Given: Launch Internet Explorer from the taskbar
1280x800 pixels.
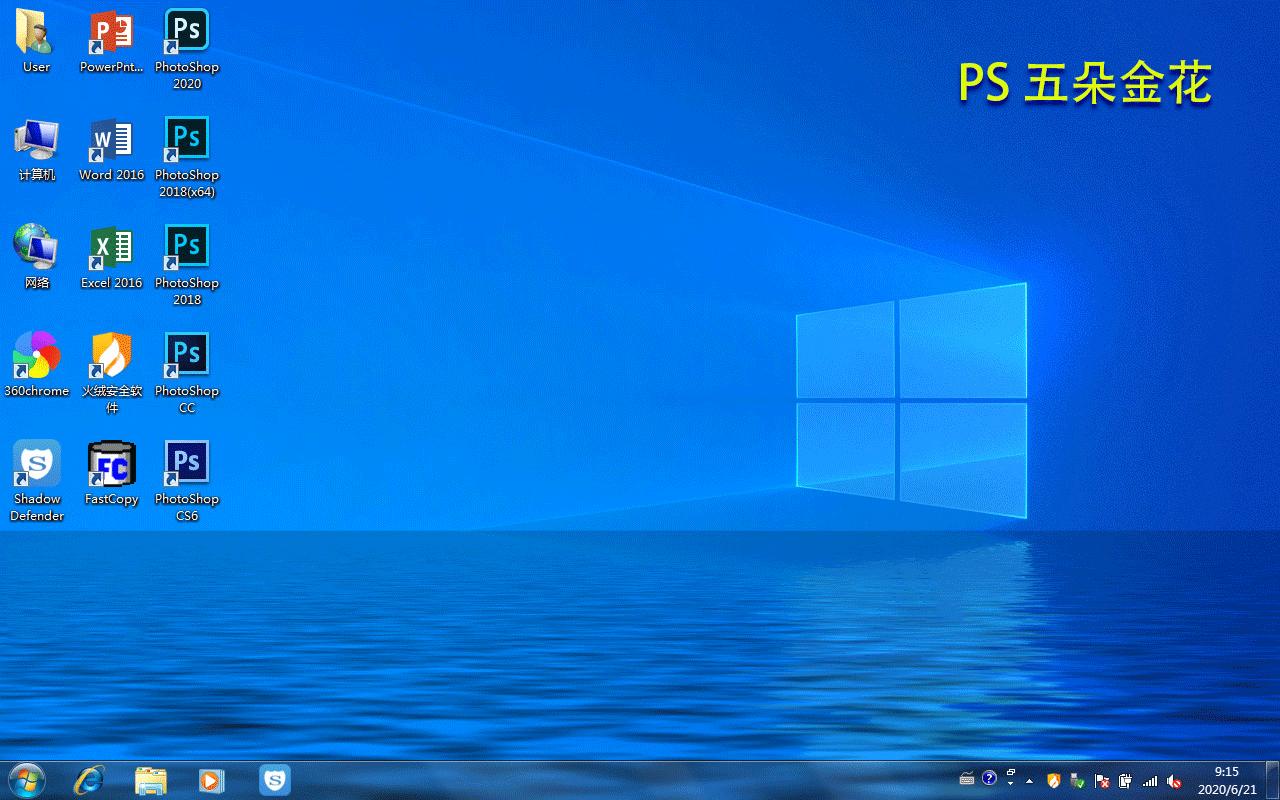Looking at the screenshot, I should pos(89,780).
